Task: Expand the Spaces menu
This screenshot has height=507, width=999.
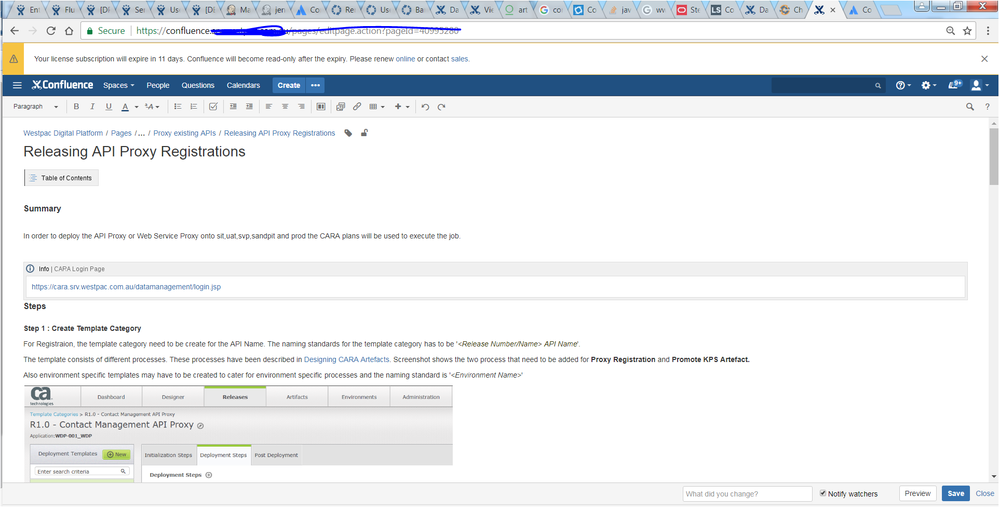Action: point(119,85)
